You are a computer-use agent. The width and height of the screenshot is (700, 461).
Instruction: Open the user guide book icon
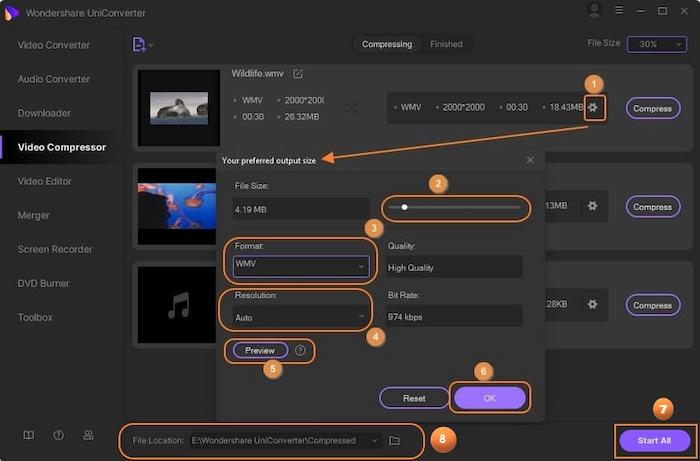pos(29,435)
